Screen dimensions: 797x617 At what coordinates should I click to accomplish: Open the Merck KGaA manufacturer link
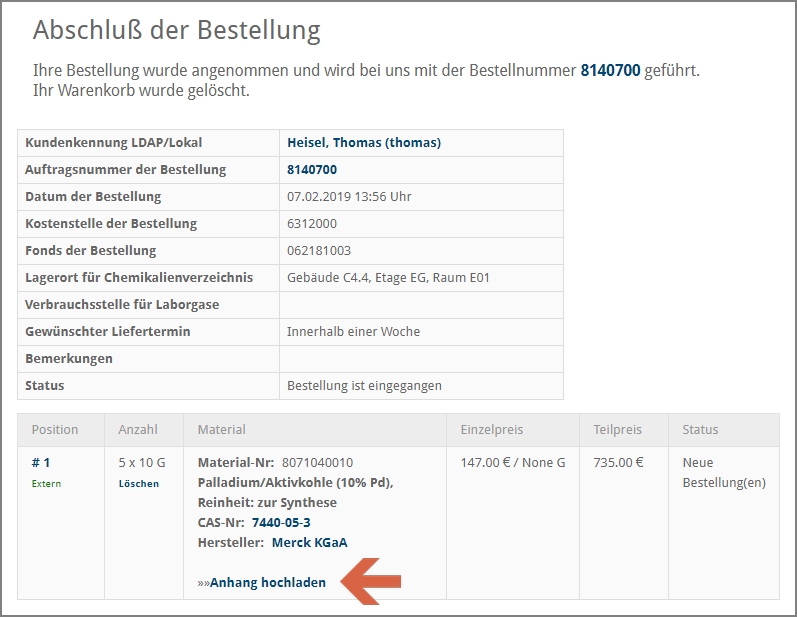point(310,542)
